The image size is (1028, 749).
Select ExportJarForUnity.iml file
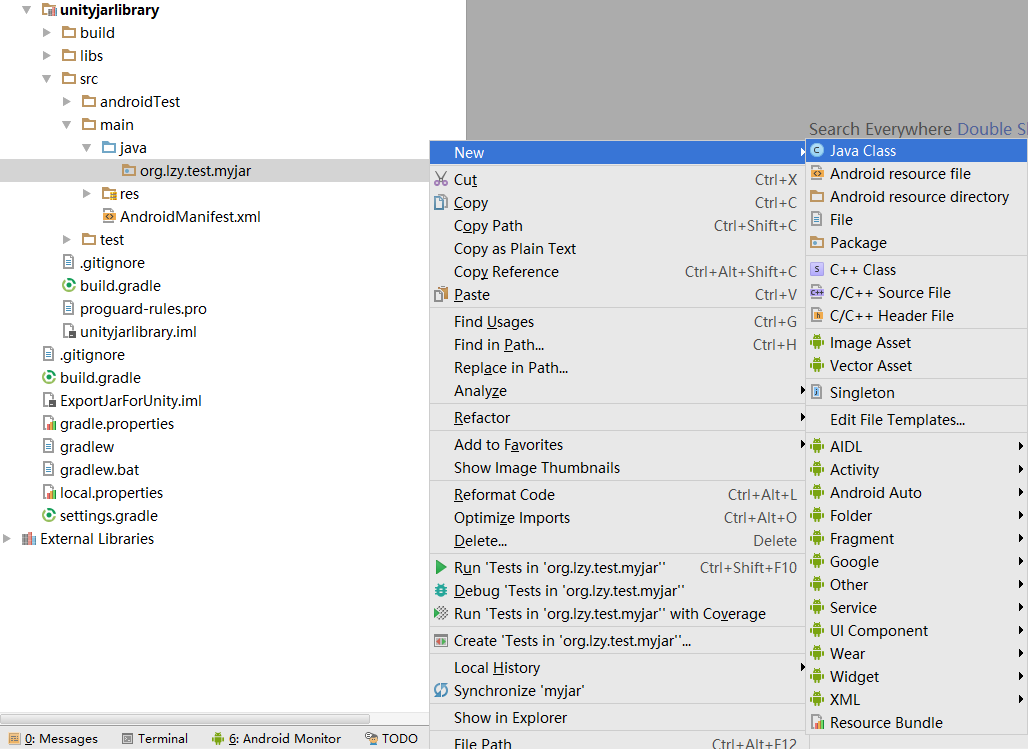130,401
